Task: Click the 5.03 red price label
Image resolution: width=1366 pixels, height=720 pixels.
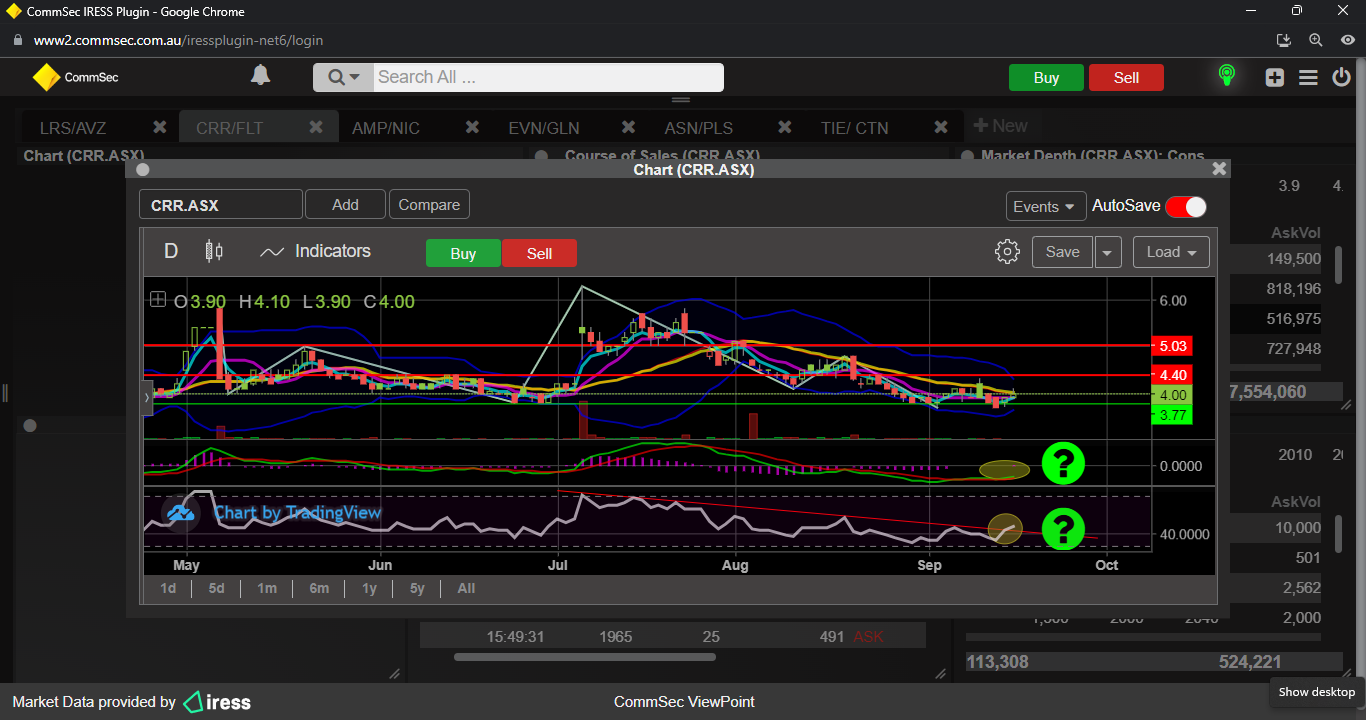Action: coord(1173,346)
